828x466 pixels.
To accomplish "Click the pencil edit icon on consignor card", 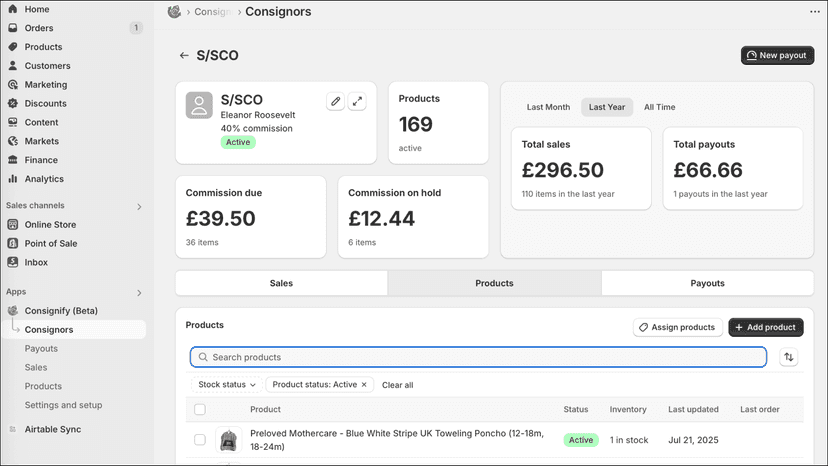I will click(x=335, y=101).
